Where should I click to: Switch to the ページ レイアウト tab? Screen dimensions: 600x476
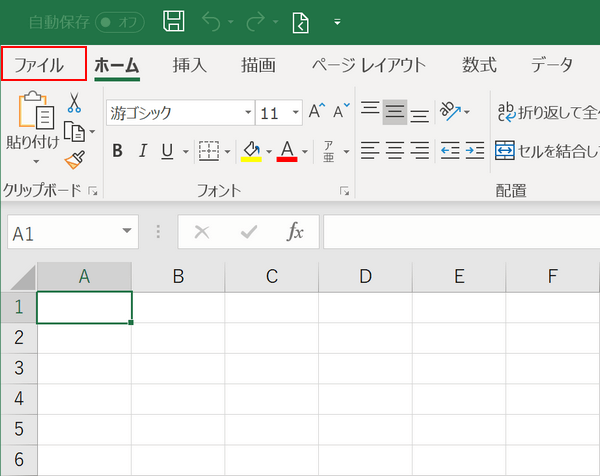coord(369,65)
